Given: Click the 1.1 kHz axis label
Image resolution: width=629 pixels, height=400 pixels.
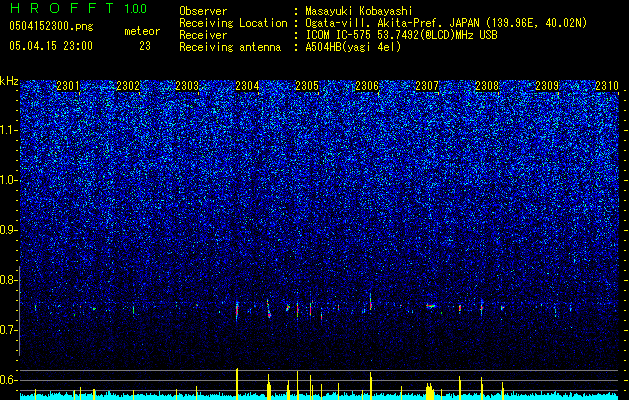Looking at the screenshot, I should (9, 130).
